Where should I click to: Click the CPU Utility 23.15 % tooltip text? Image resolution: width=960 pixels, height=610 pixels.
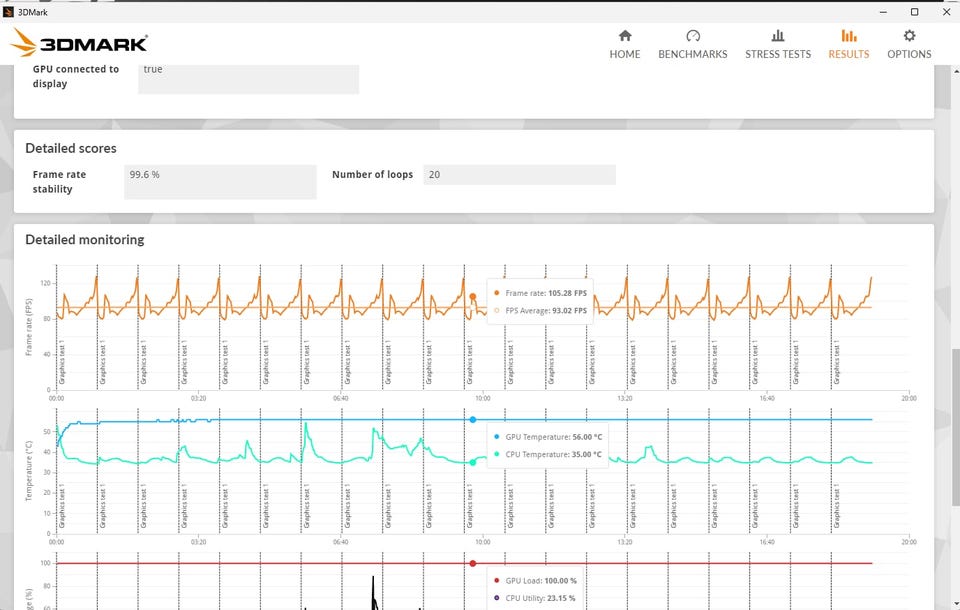click(540, 598)
